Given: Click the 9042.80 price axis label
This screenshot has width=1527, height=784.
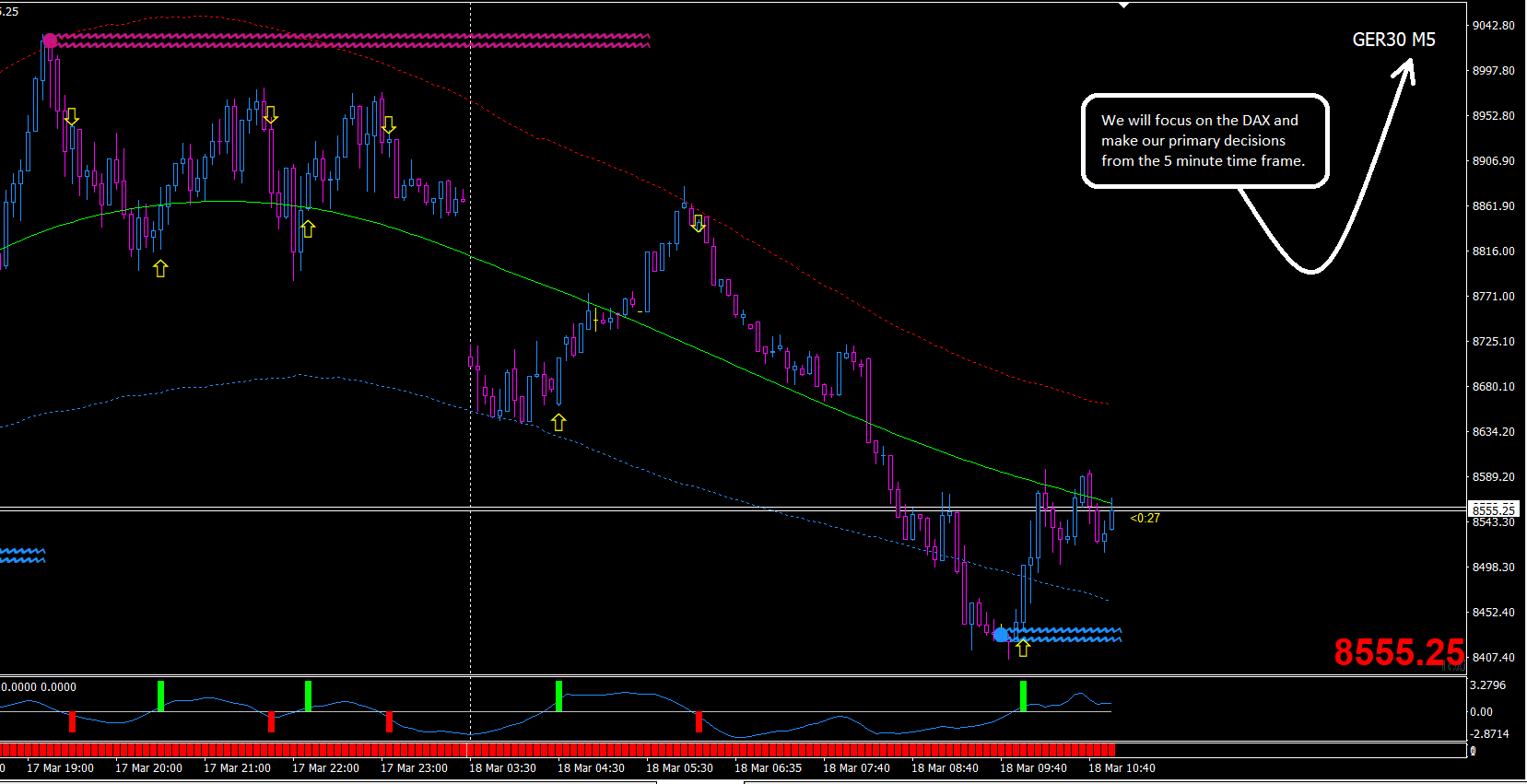Looking at the screenshot, I should (x=1493, y=26).
